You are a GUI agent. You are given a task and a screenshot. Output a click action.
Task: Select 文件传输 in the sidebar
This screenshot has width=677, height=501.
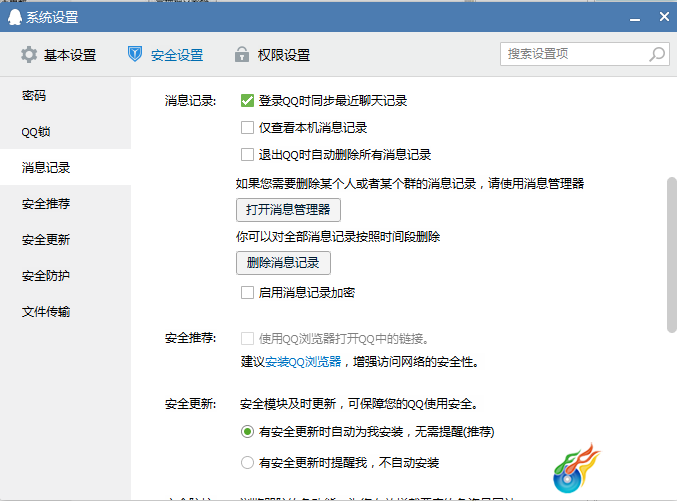pos(65,311)
